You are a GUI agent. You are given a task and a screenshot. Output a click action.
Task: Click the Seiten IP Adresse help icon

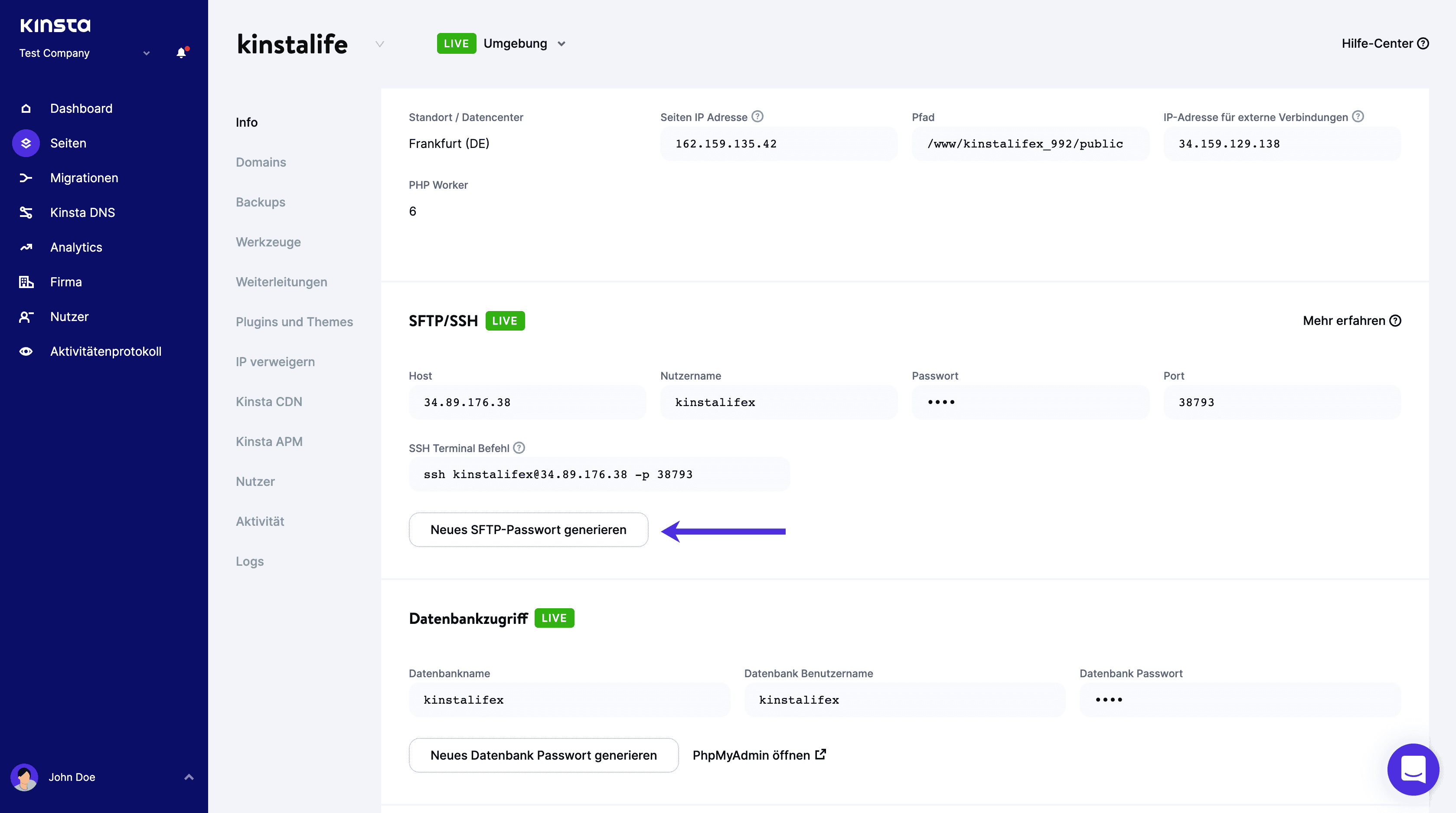tap(757, 116)
